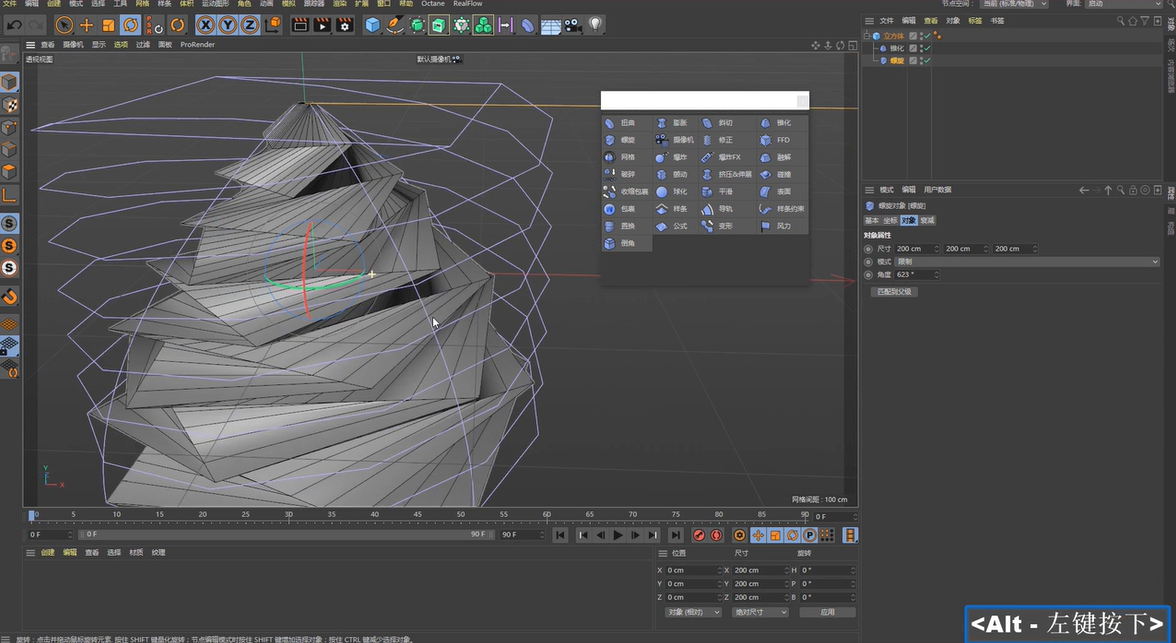Jump to the timeline start
The image size is (1176, 643).
560,535
